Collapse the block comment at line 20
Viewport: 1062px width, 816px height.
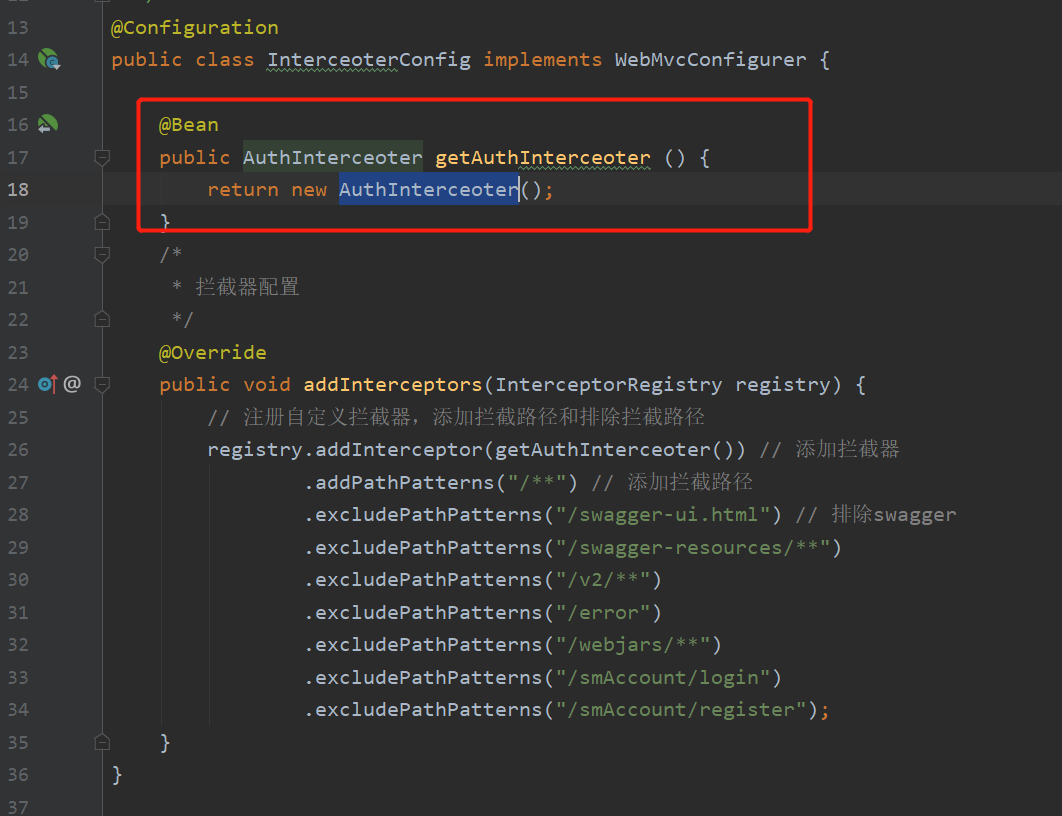coord(102,255)
